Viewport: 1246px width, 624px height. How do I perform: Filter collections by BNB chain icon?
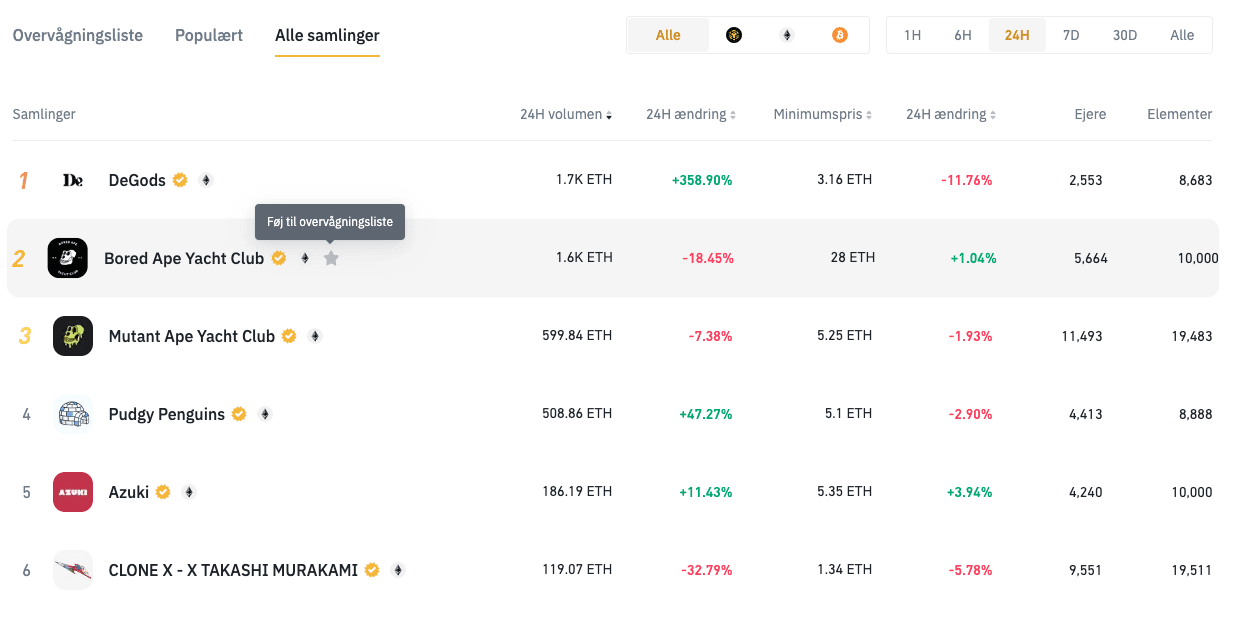(734, 35)
